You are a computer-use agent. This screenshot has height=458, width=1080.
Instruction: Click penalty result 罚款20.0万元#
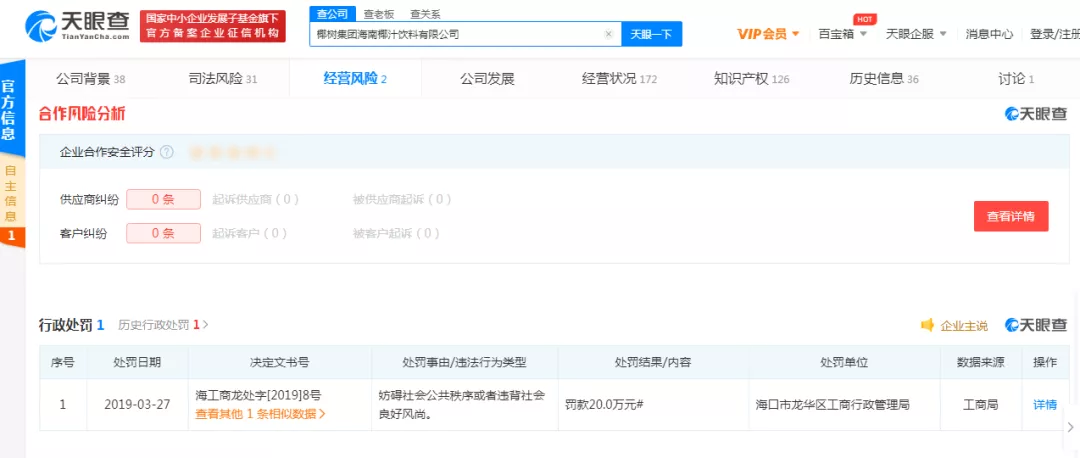[603, 405]
